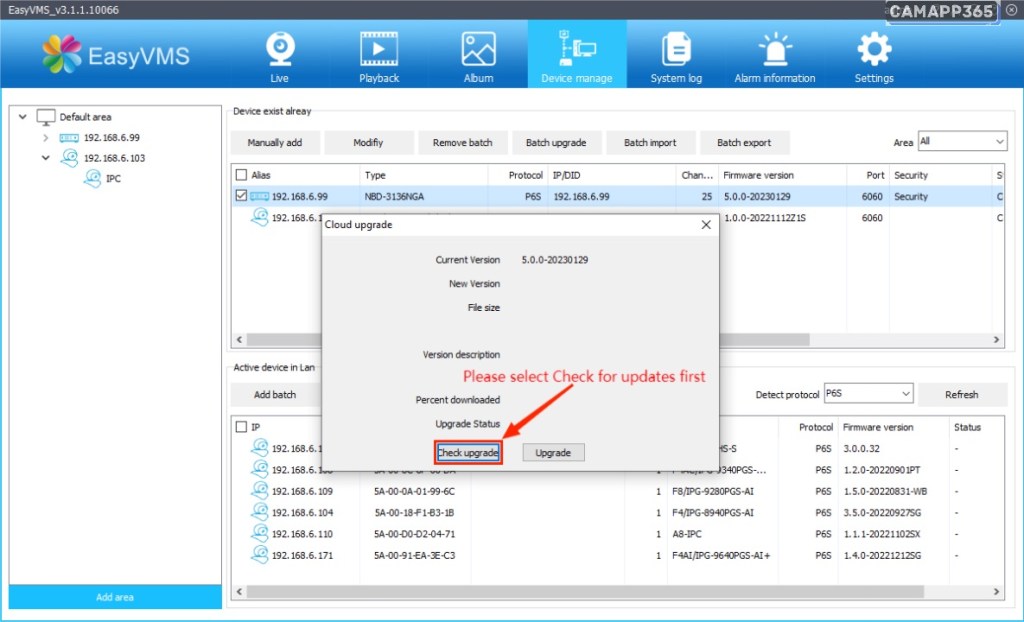Open the Area dropdown list
This screenshot has width=1024, height=622.
click(x=1000, y=142)
